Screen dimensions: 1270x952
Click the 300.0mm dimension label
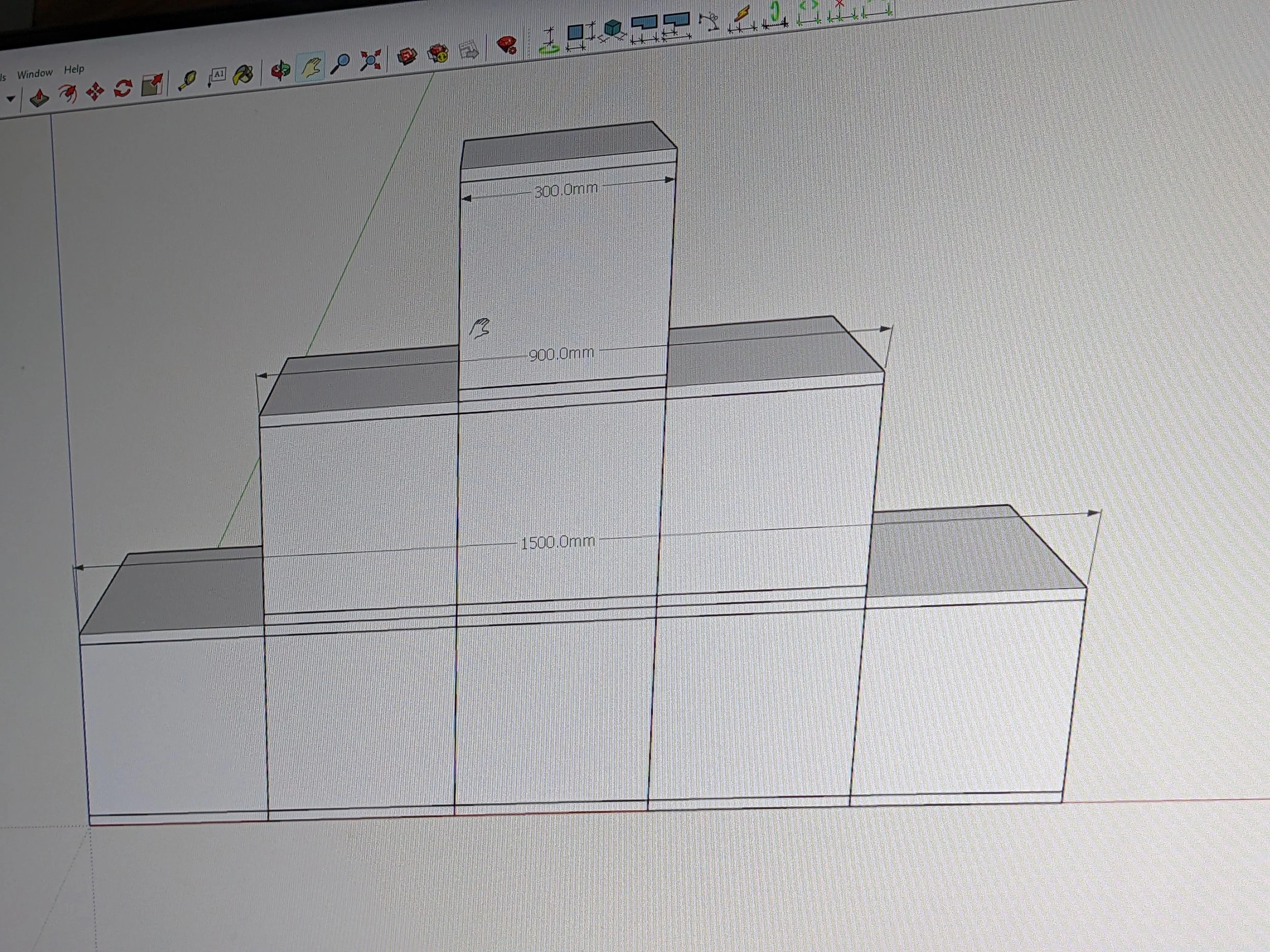tap(565, 189)
